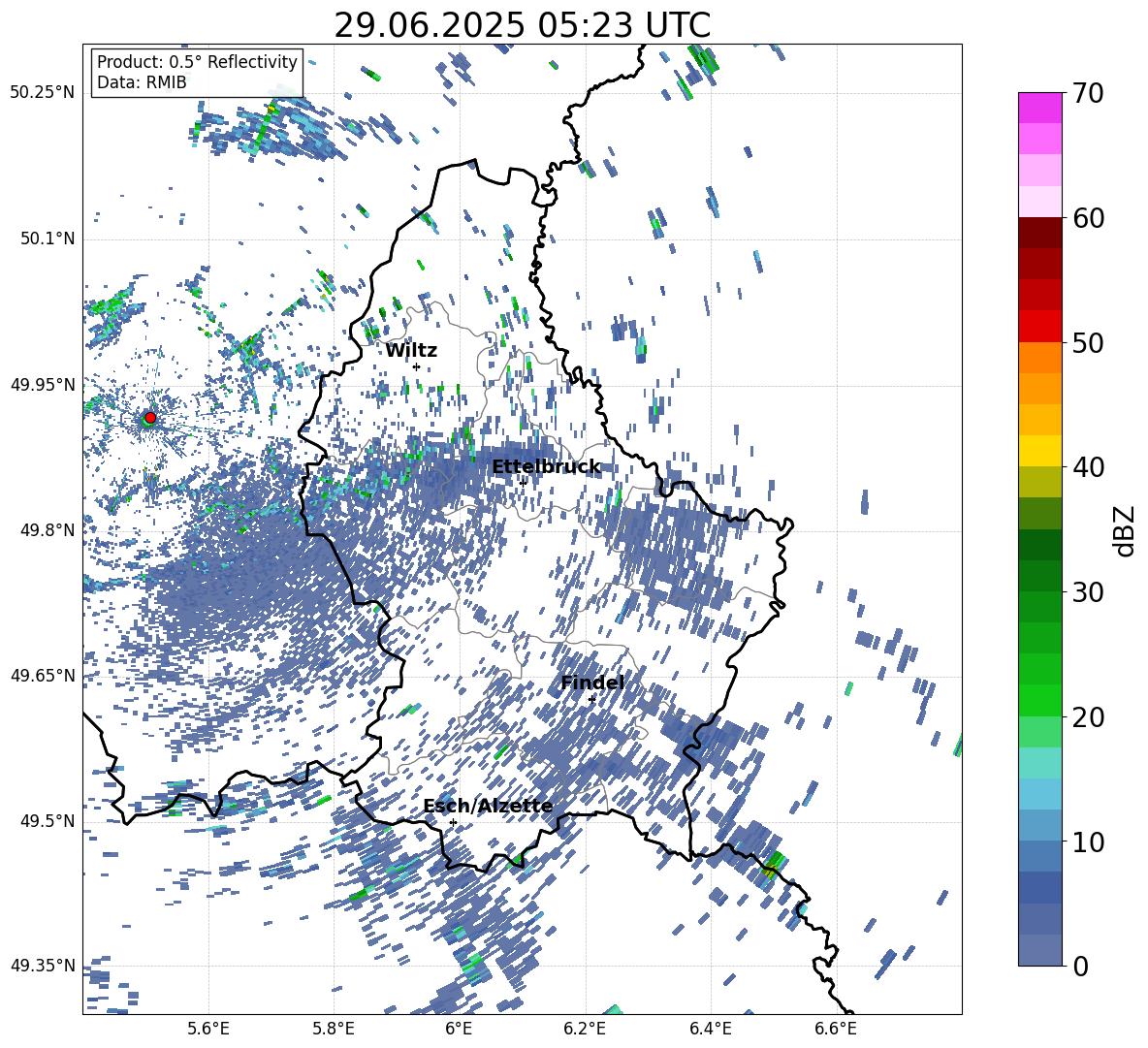Click the Findel location label
This screenshot has width=1148, height=1048.
click(592, 683)
